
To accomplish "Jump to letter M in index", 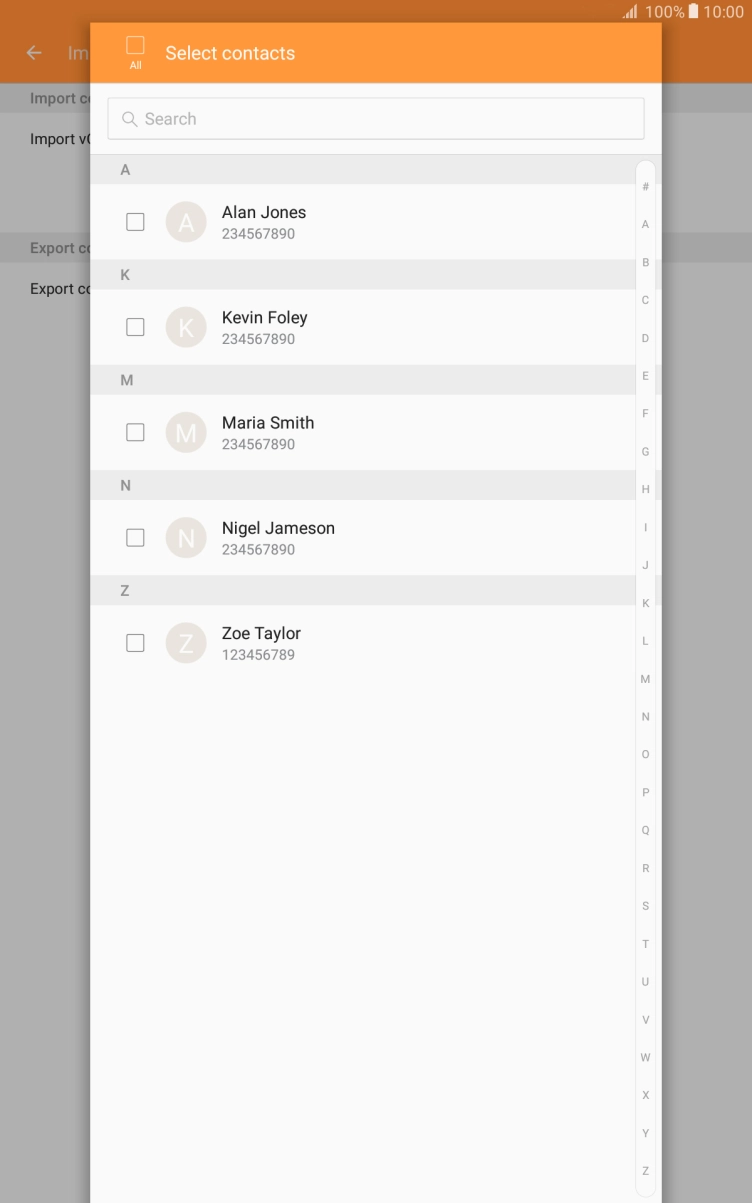I will pos(645,679).
